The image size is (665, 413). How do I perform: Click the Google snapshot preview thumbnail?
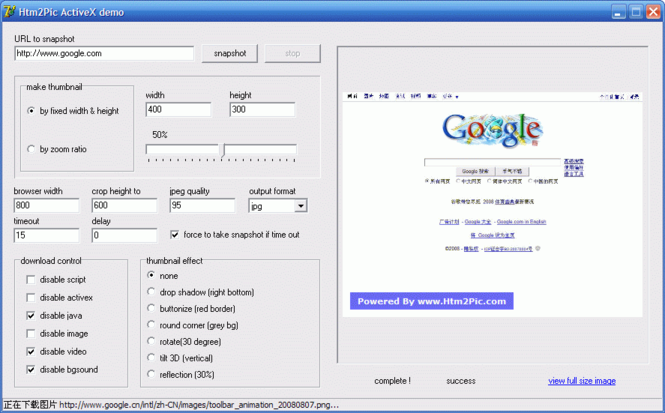pos(492,204)
